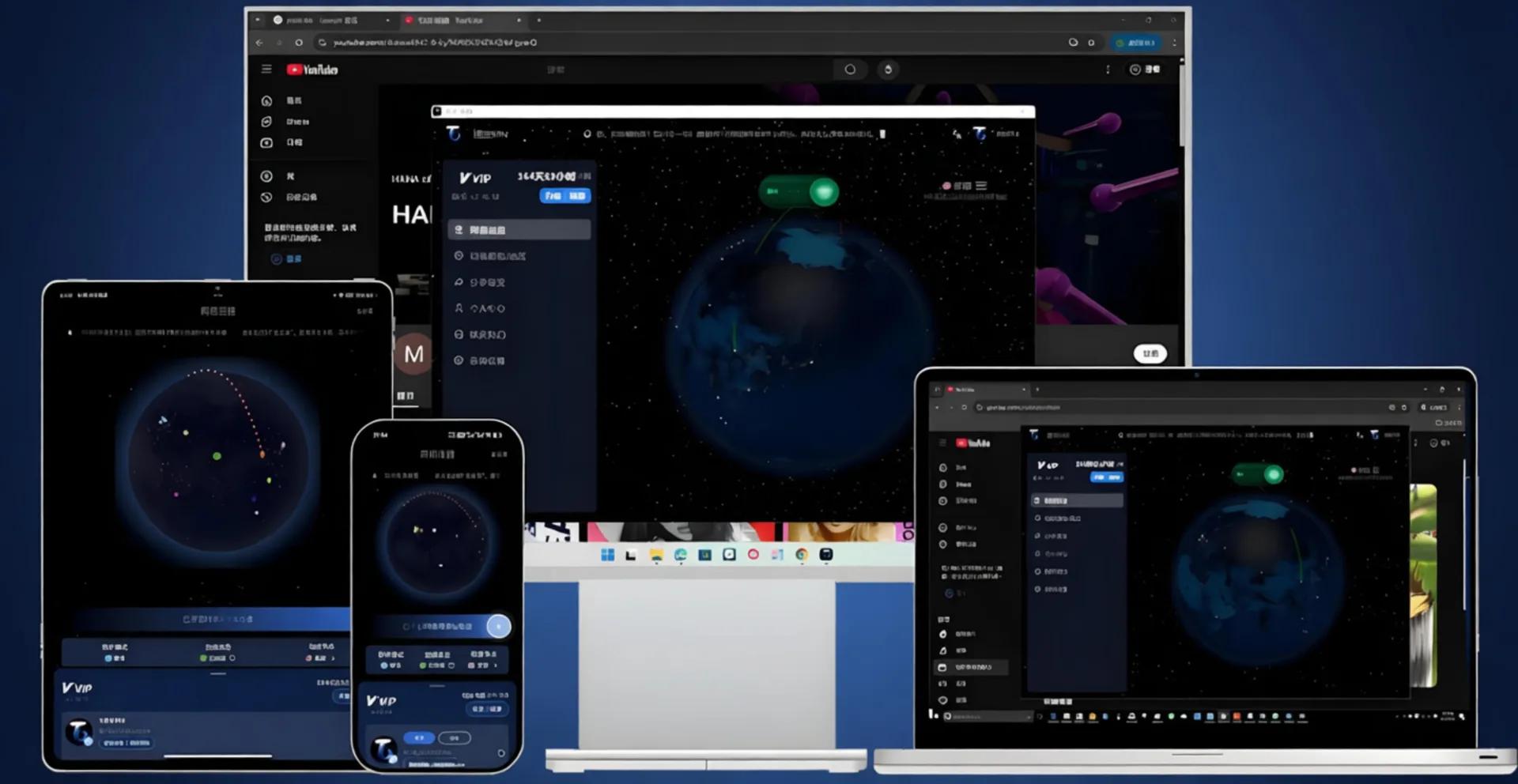The width and height of the screenshot is (1518, 784).
Task: Click the YouTube logo on the monitor
Action: 312,70
